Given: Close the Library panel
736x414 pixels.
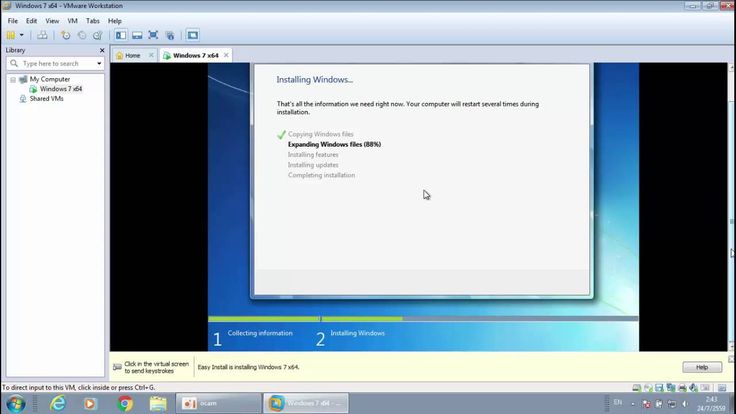Looking at the screenshot, I should point(102,50).
